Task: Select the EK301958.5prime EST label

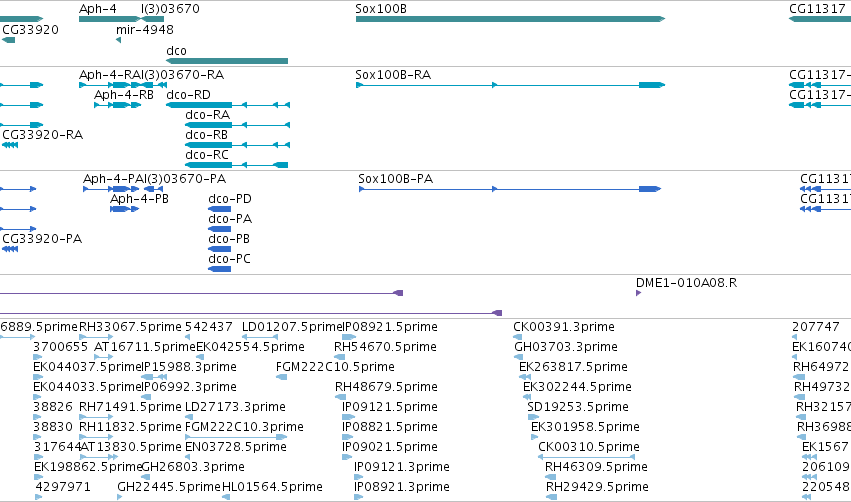Action: click(586, 427)
